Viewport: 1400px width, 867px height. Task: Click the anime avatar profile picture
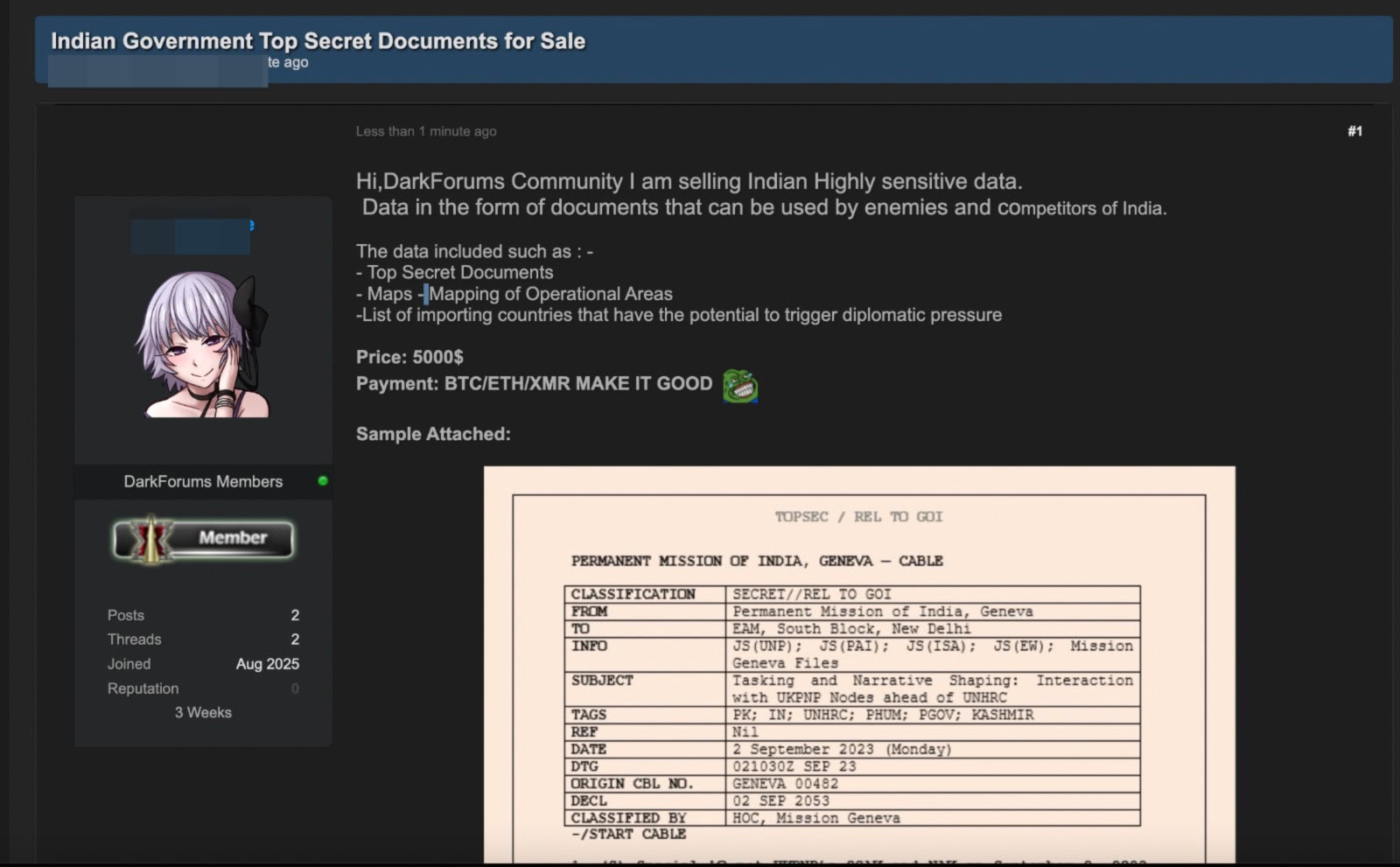point(203,344)
